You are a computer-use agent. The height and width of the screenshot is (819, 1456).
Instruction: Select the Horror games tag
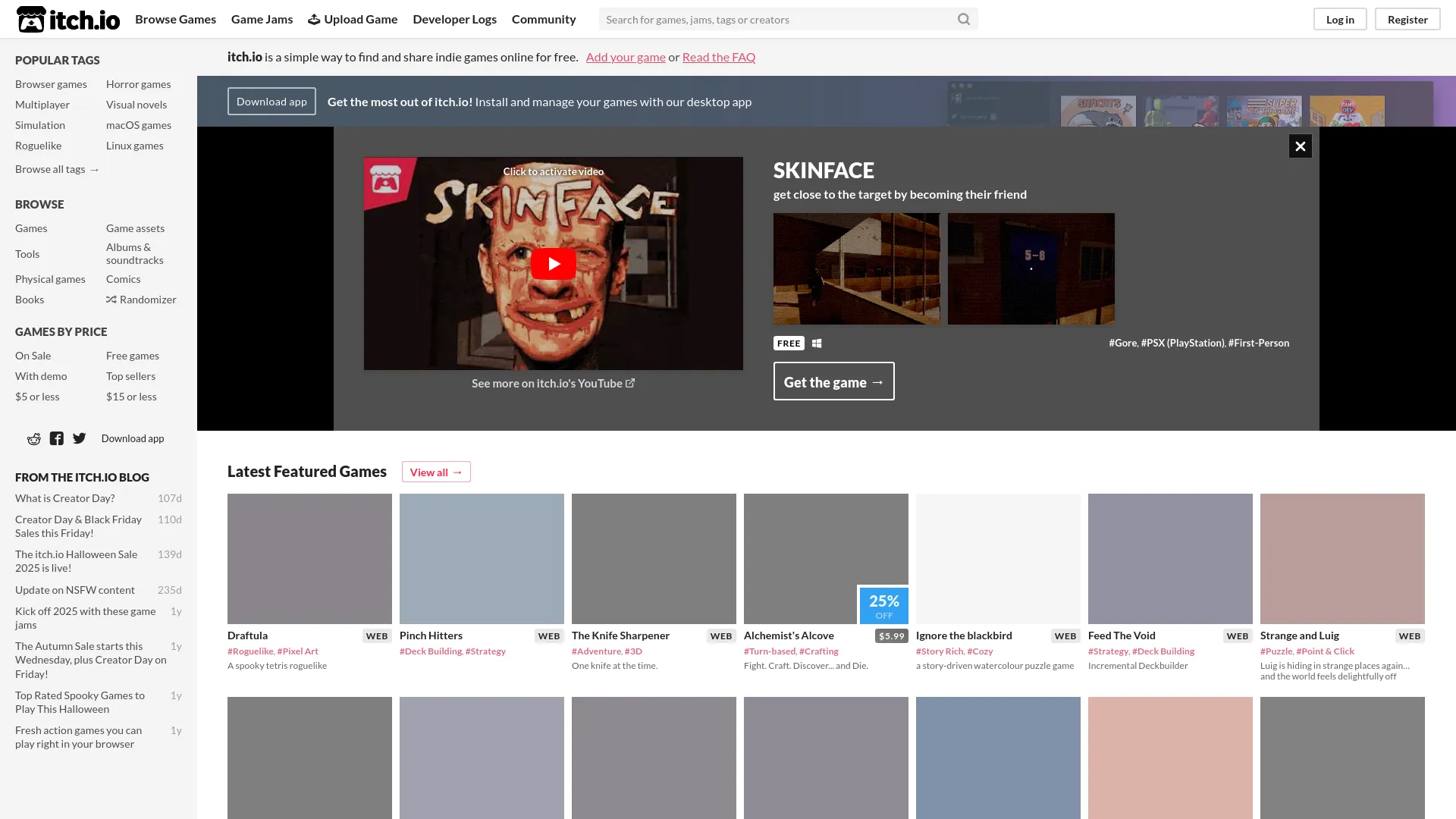tap(138, 84)
